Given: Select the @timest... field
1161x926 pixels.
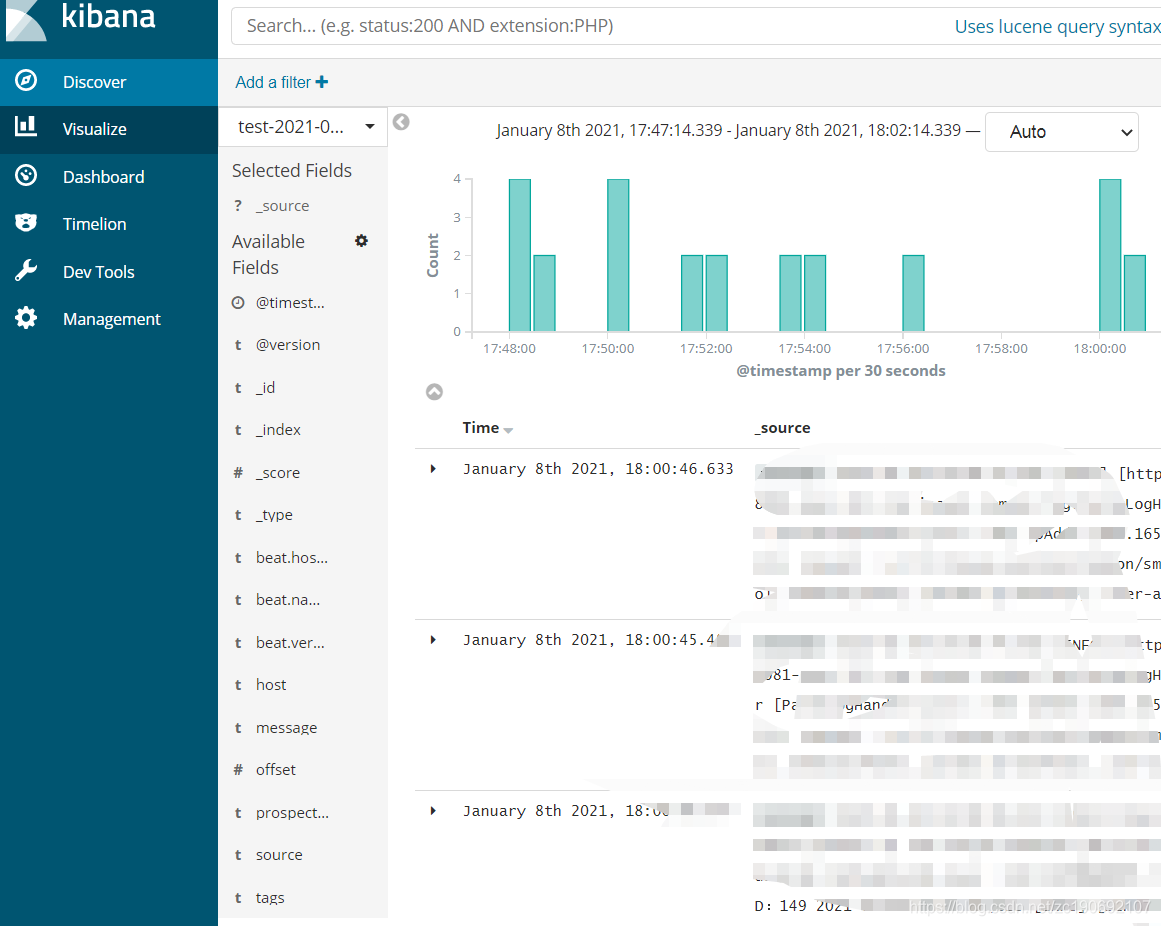Looking at the screenshot, I should [x=290, y=303].
